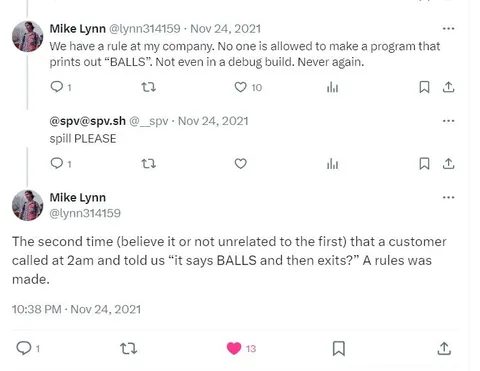Share Mike Lynn's first tweet

click(x=448, y=87)
